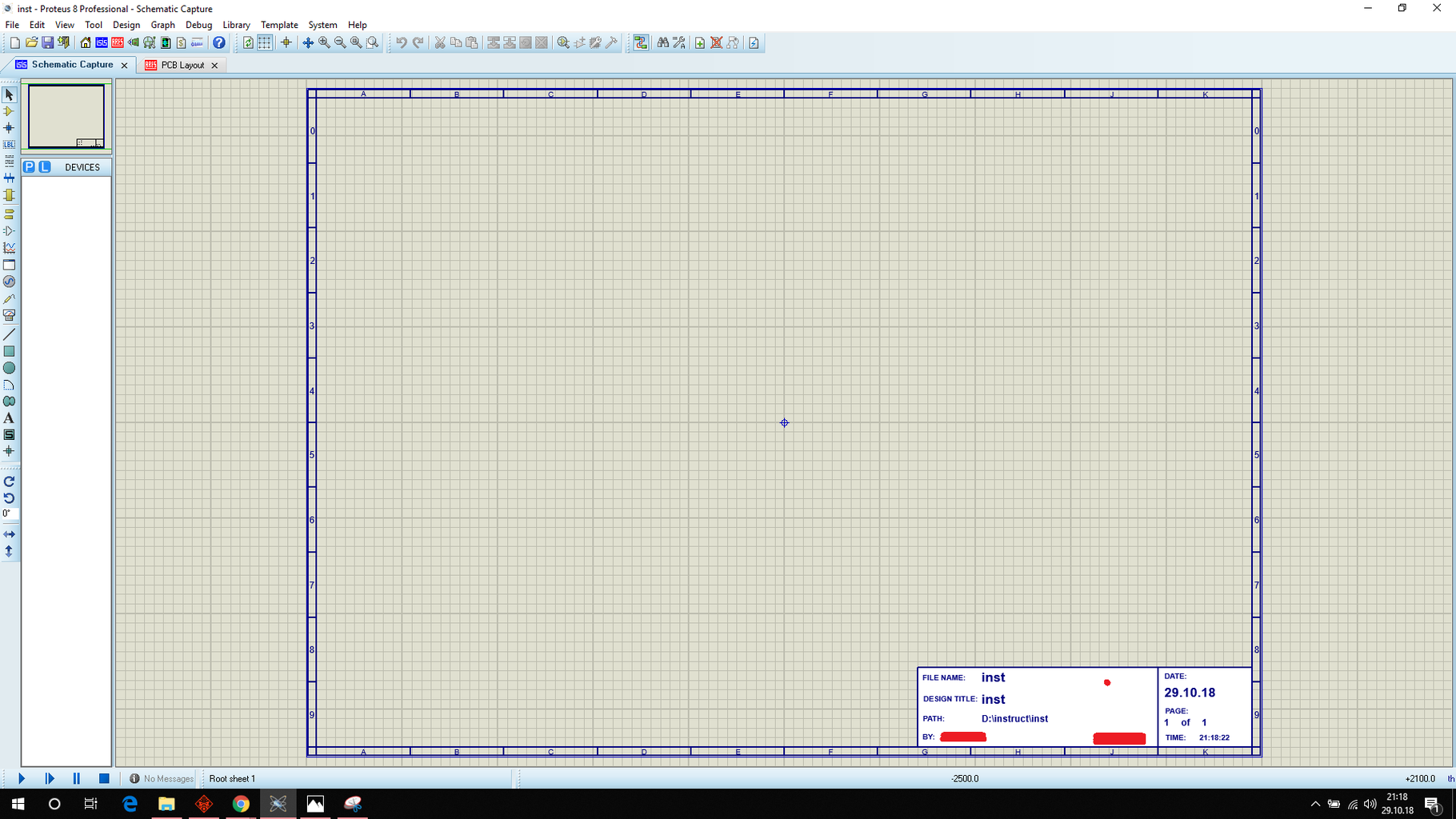The height and width of the screenshot is (819, 1456).
Task: Choose the Probe Mode tool
Action: pos(9,298)
